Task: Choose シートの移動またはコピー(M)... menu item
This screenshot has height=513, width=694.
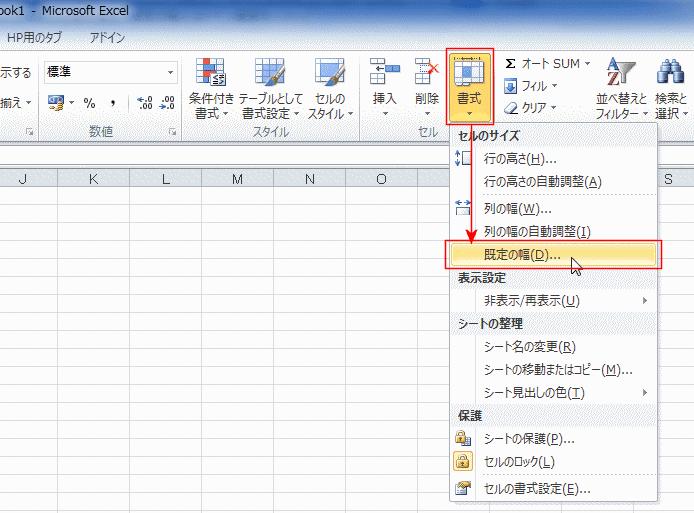Action: coord(553,370)
